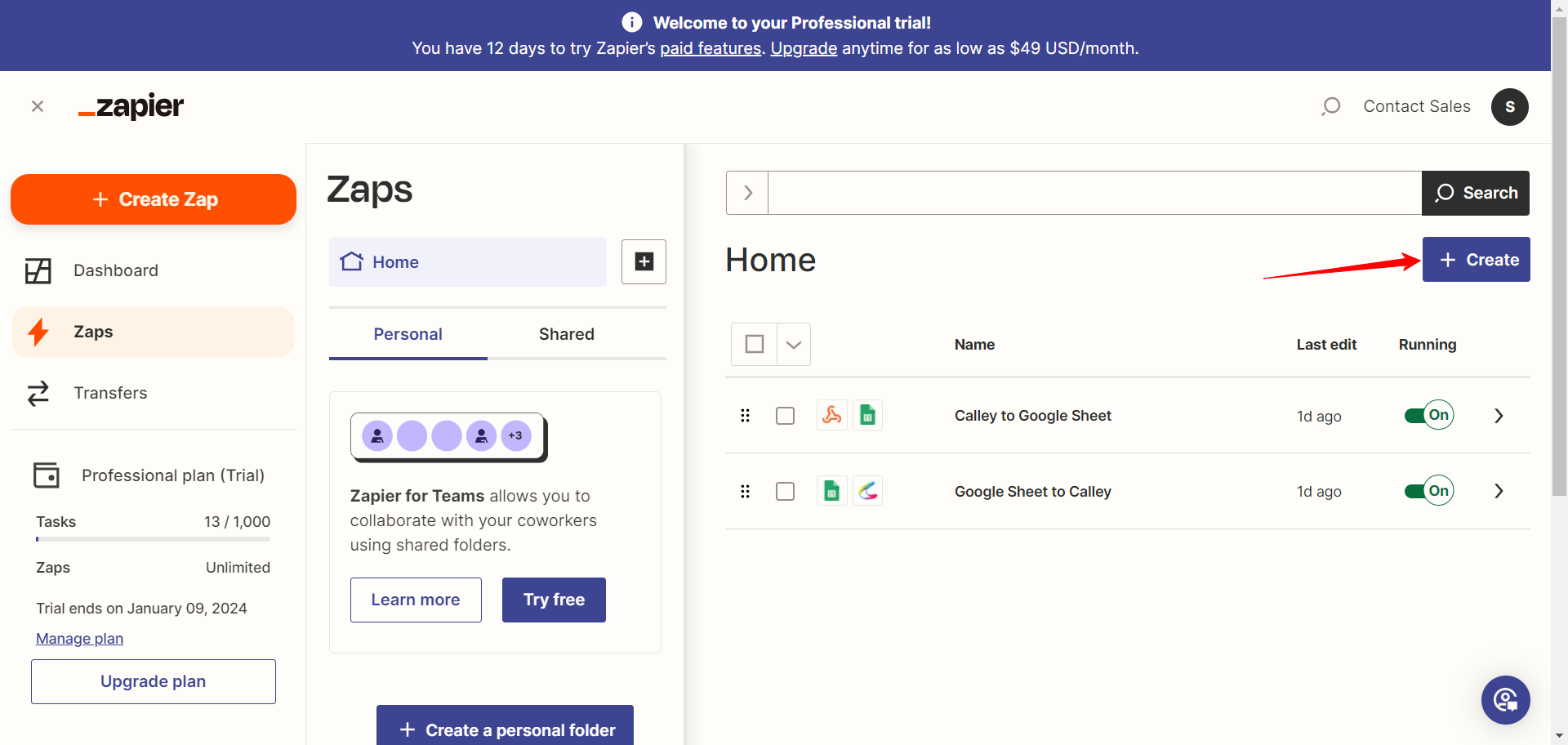This screenshot has height=745, width=1568.
Task: Open the Manage plan link
Action: 79,639
